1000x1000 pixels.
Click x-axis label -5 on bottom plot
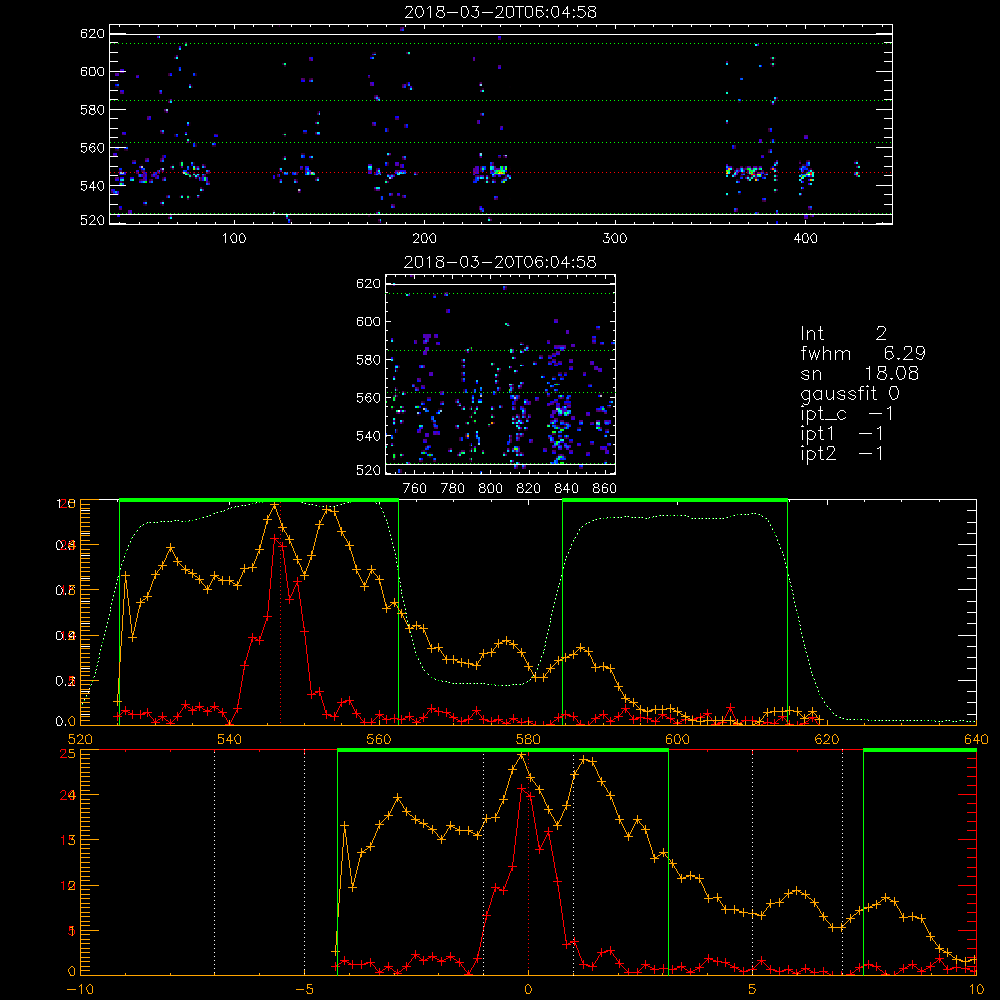(304, 989)
